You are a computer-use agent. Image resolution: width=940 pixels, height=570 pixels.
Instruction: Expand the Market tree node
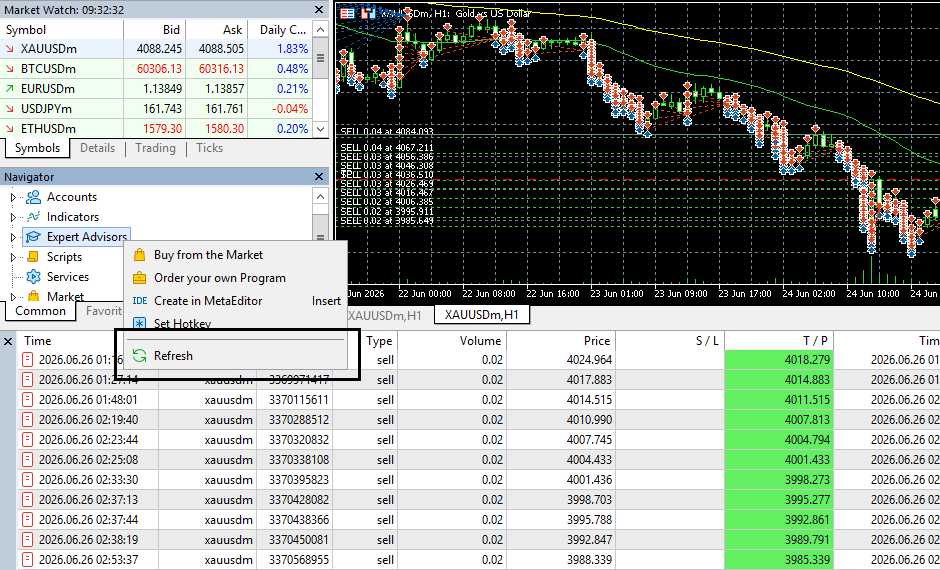13,297
